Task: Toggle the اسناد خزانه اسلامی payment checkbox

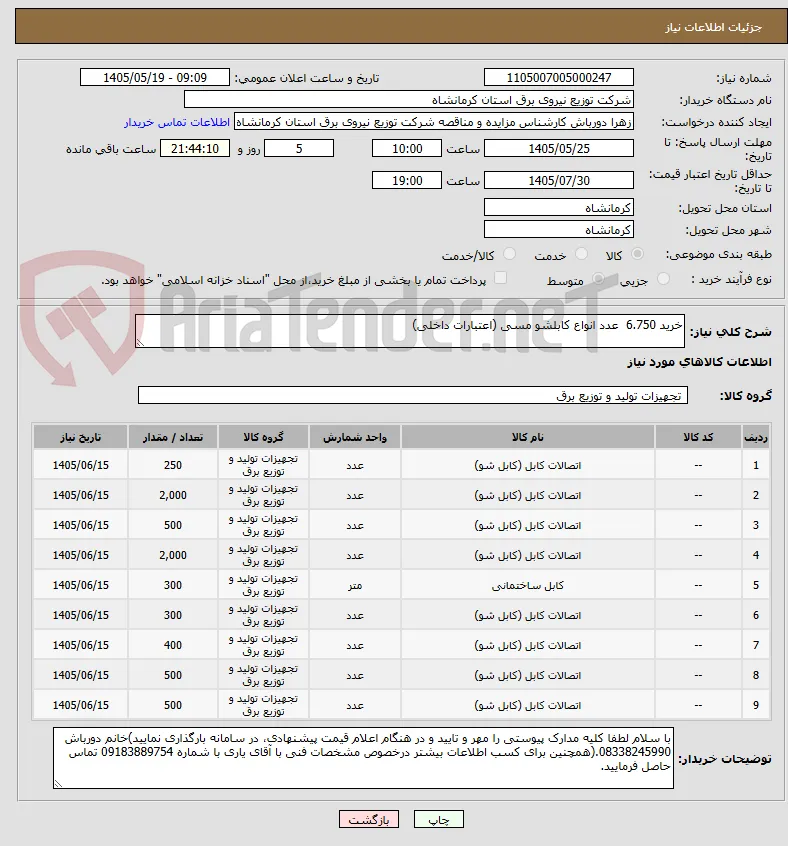Action: (x=501, y=278)
